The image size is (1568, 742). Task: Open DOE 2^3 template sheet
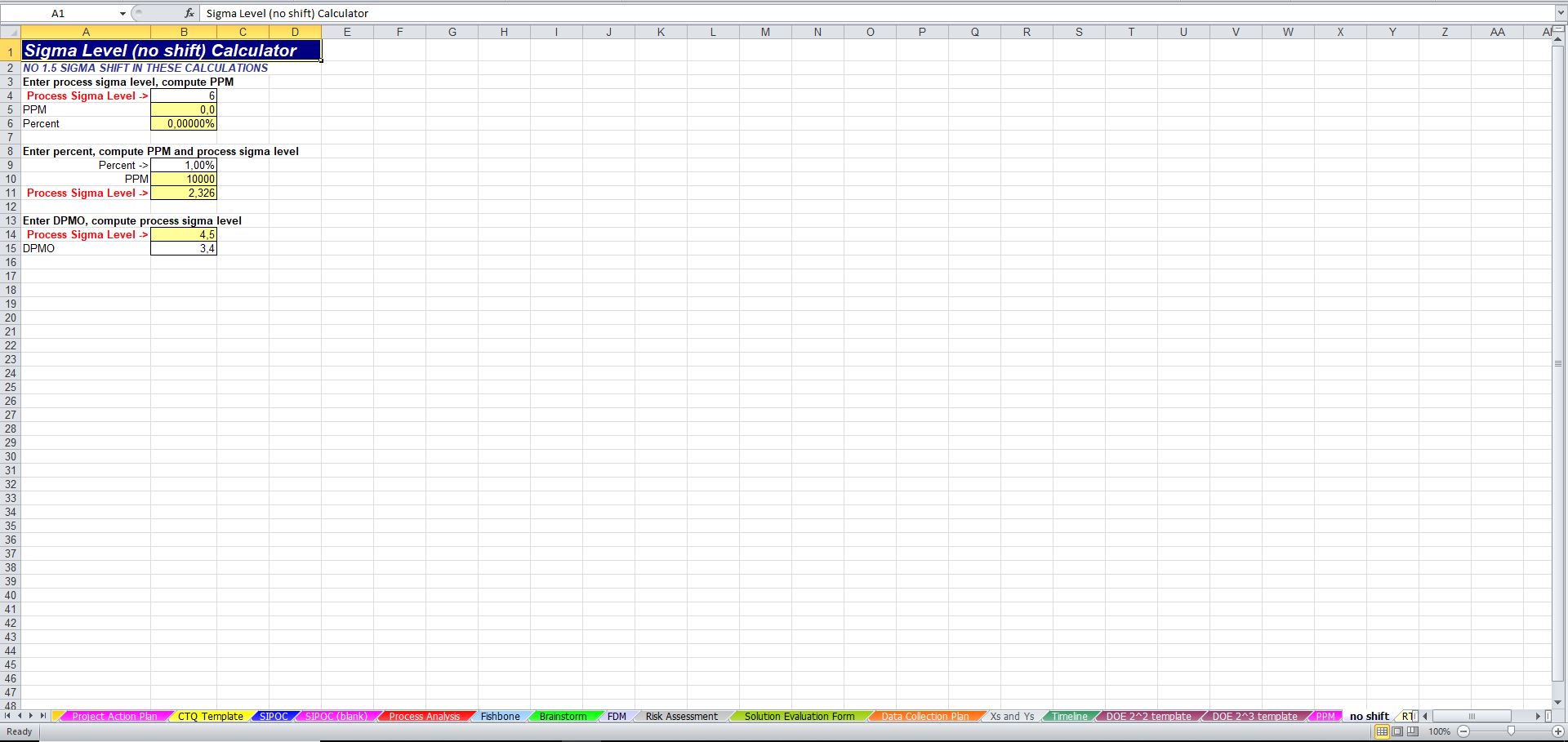pos(1254,716)
